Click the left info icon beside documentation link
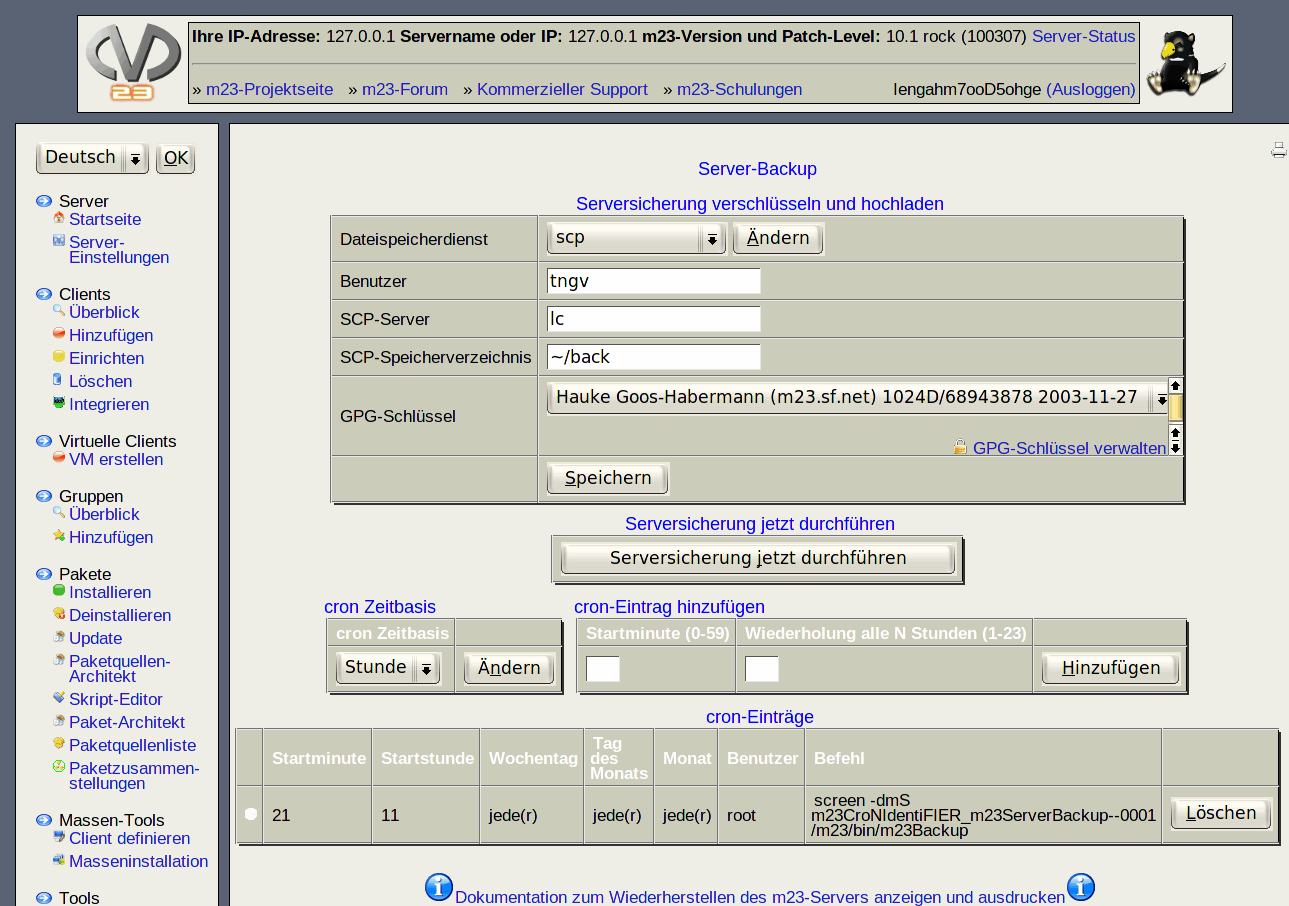This screenshot has width=1289, height=906. 439,887
